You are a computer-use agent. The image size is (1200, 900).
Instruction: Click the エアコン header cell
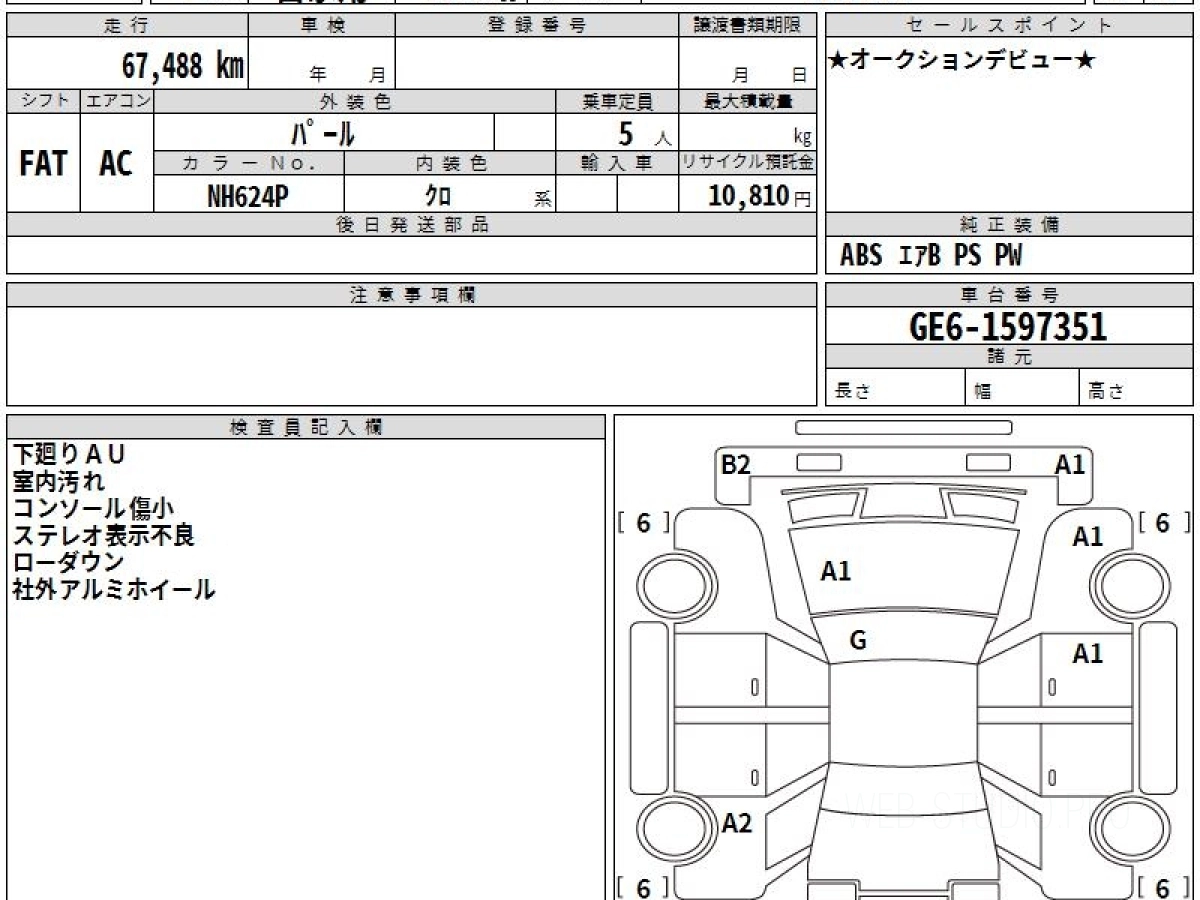pyautogui.click(x=117, y=101)
